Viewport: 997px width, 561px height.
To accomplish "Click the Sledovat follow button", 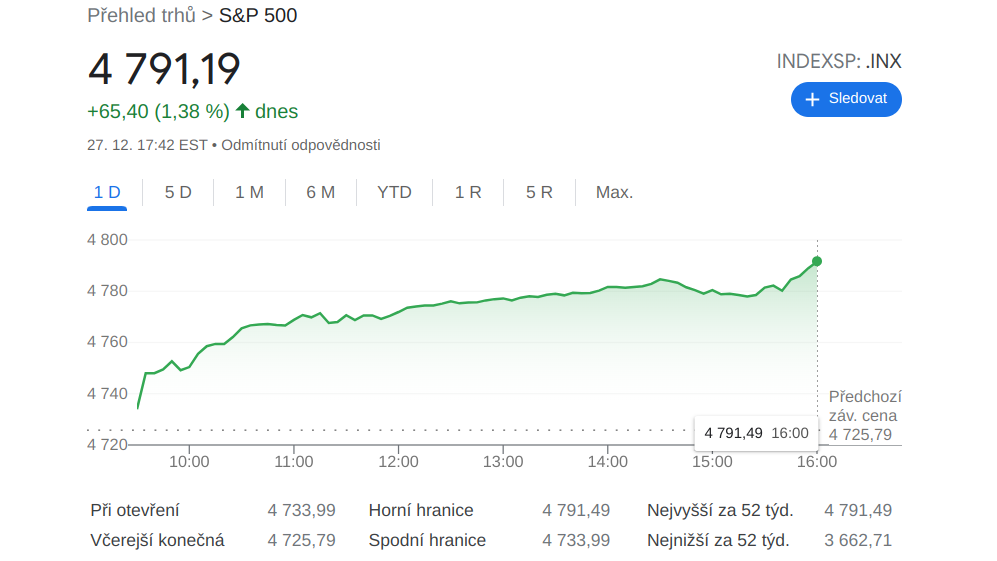I will (846, 99).
